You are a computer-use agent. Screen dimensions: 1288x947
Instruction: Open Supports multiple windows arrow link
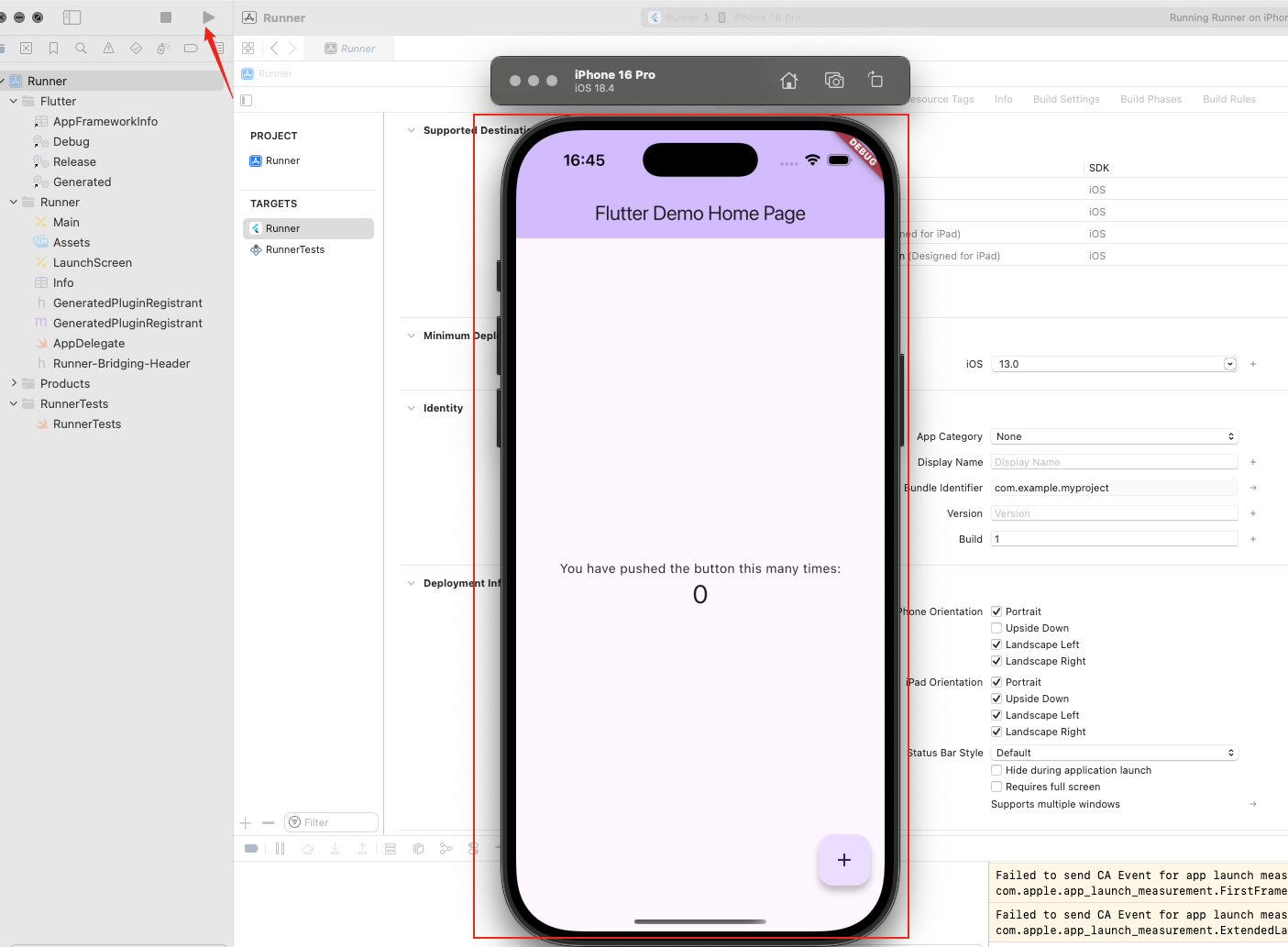[x=1253, y=804]
